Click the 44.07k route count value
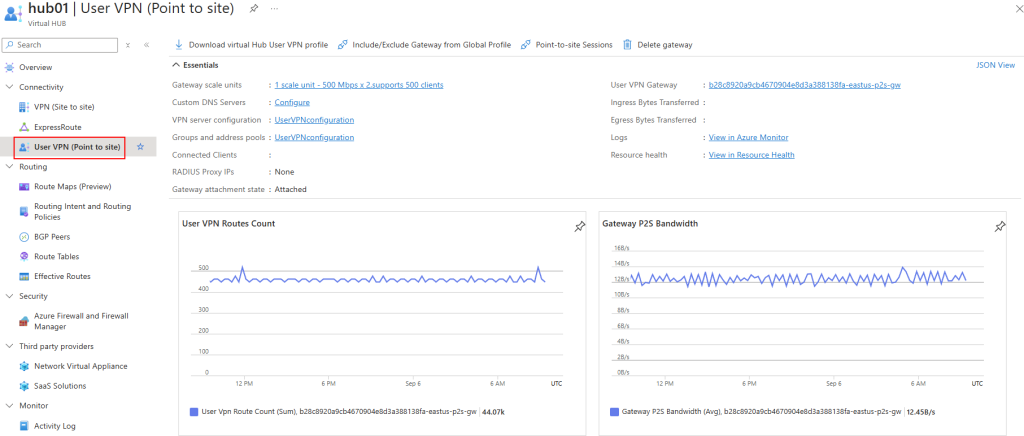The height and width of the screenshot is (436, 1024). (x=492, y=412)
